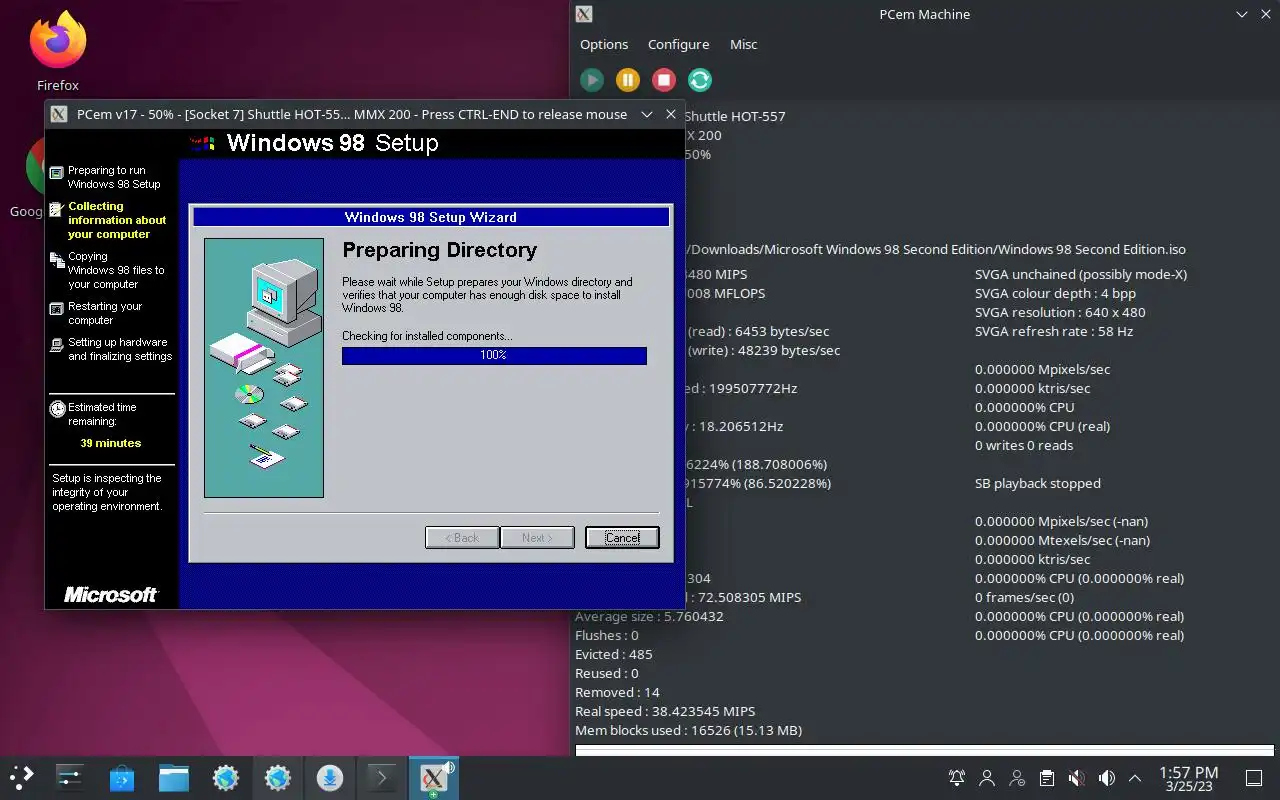1280x800 pixels.
Task: Click the 'Windows 98 Setup Wizard' title bar
Action: coord(430,217)
